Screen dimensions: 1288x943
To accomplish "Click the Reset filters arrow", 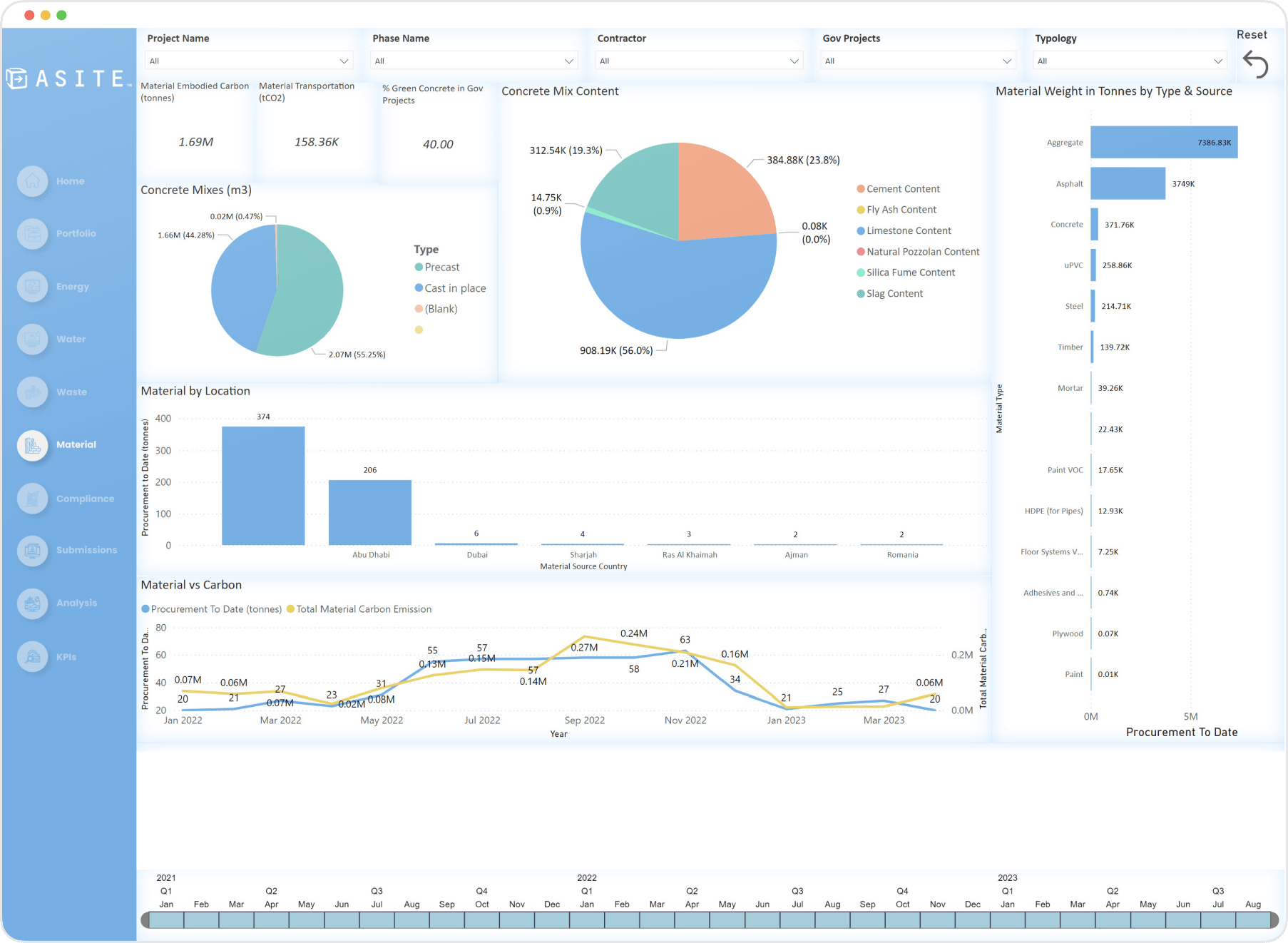I will point(1257,64).
